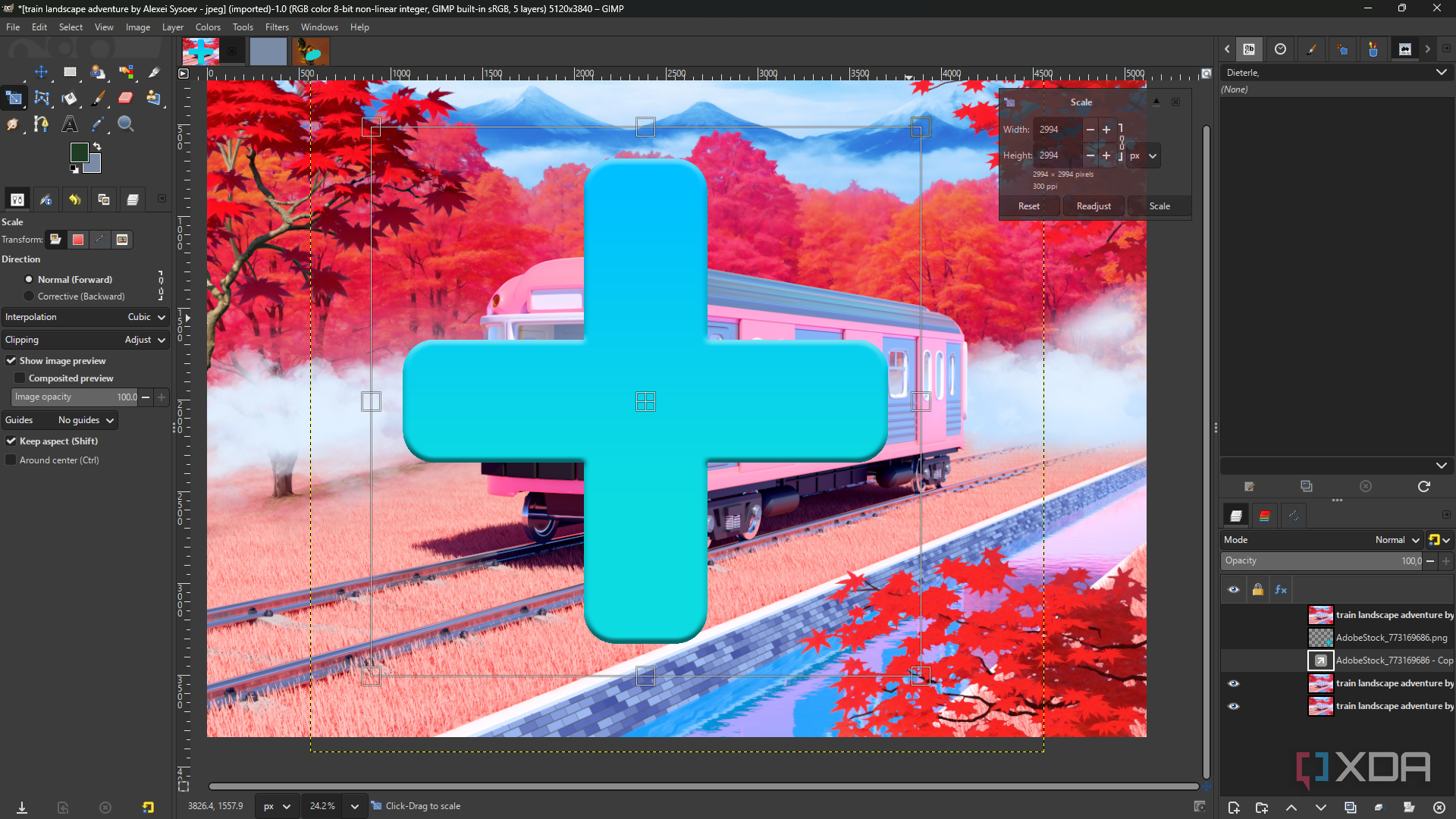
Task: Select the Color Picker tool
Action: [x=98, y=124]
